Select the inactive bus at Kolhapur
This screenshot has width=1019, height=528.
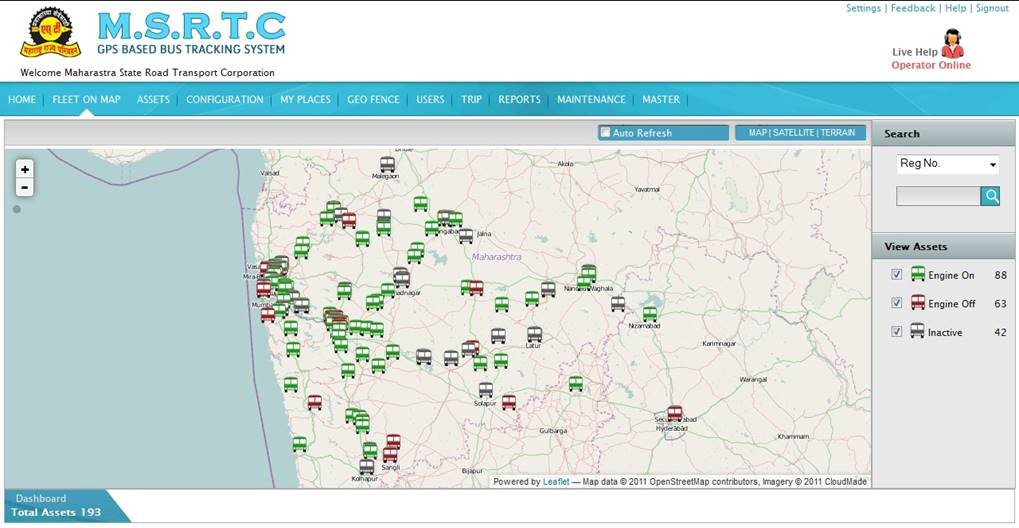(367, 466)
